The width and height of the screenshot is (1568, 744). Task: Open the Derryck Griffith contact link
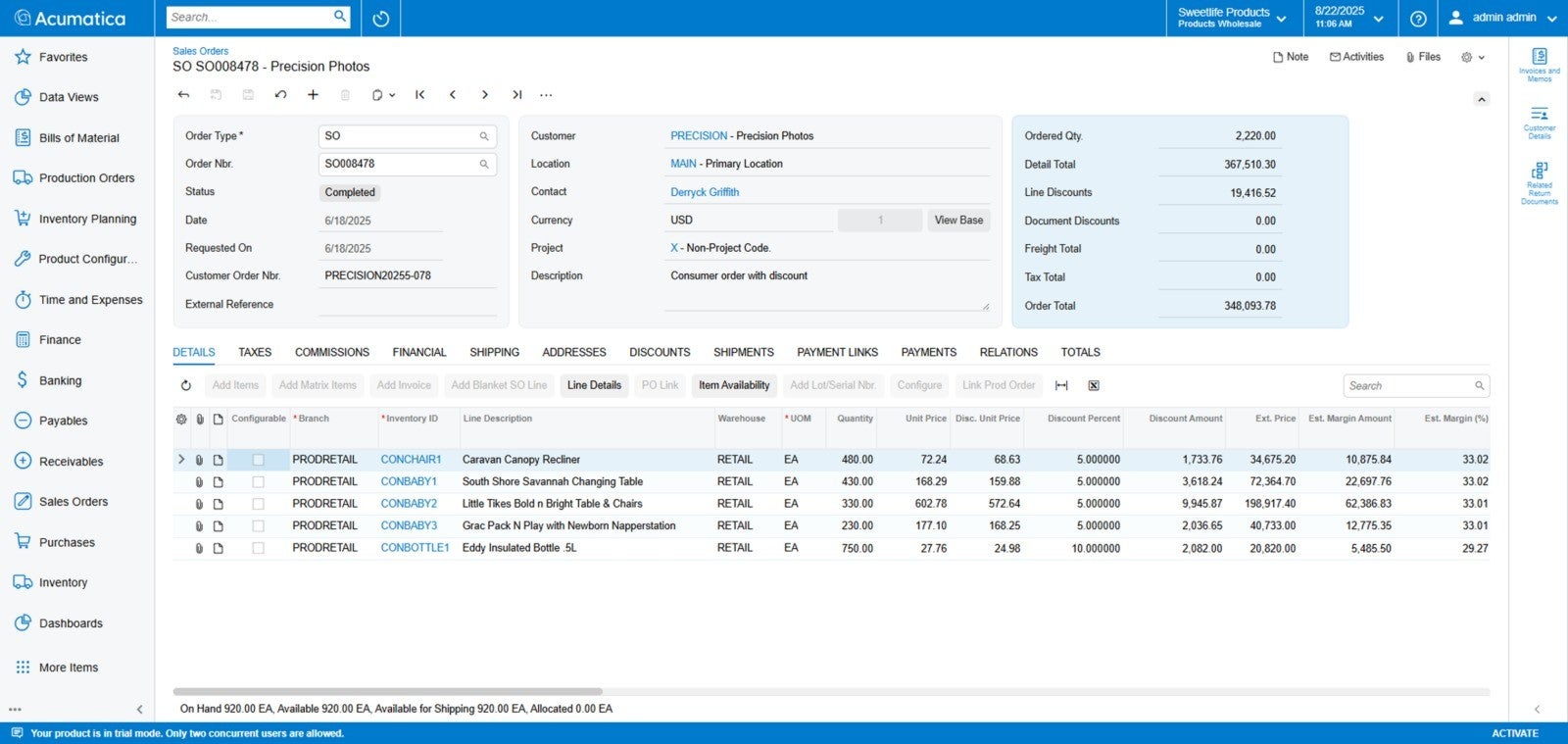[x=705, y=192]
